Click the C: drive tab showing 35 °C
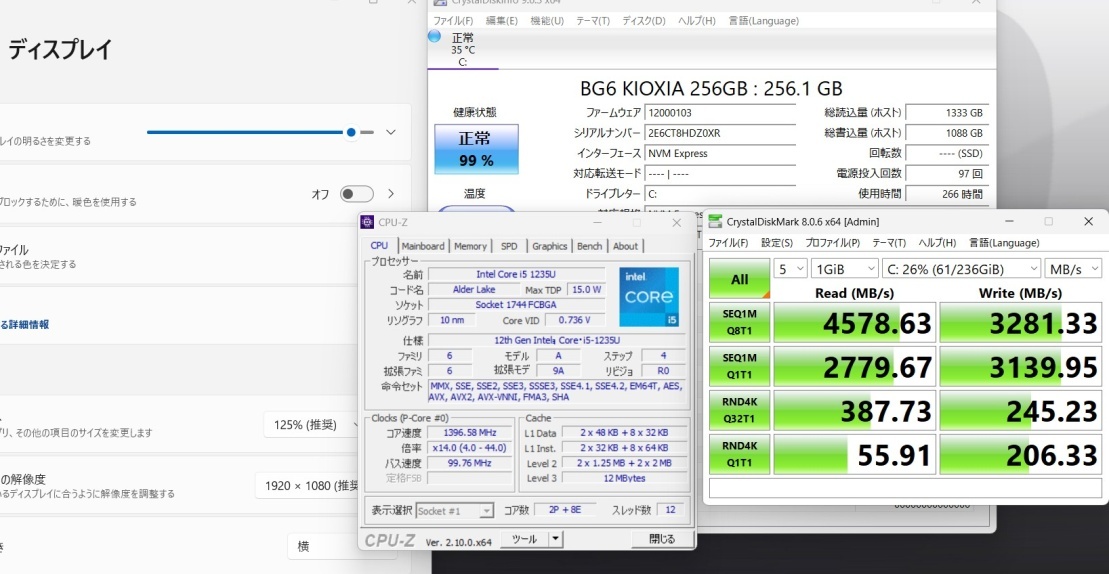 tap(463, 49)
